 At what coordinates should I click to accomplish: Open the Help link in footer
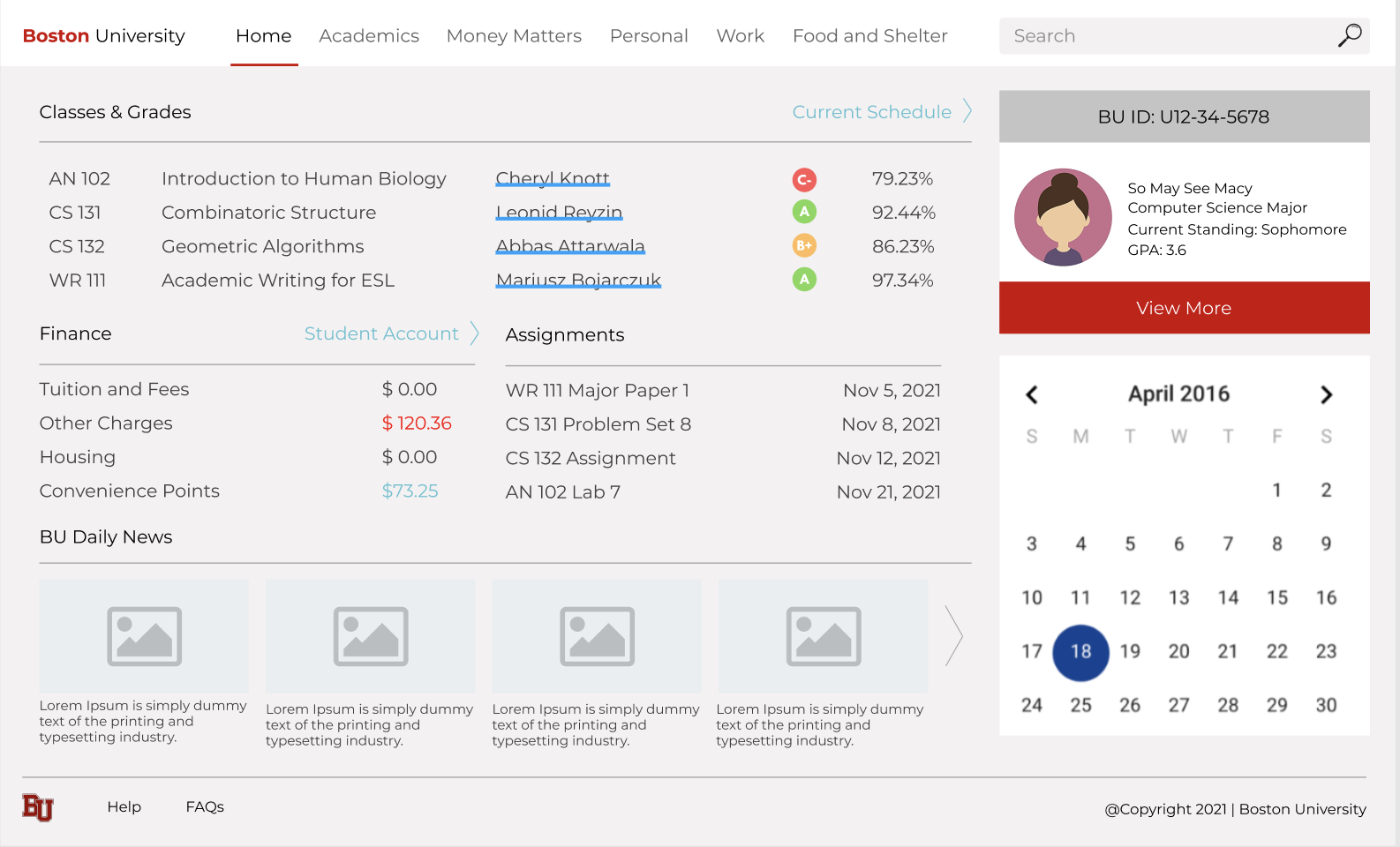124,807
